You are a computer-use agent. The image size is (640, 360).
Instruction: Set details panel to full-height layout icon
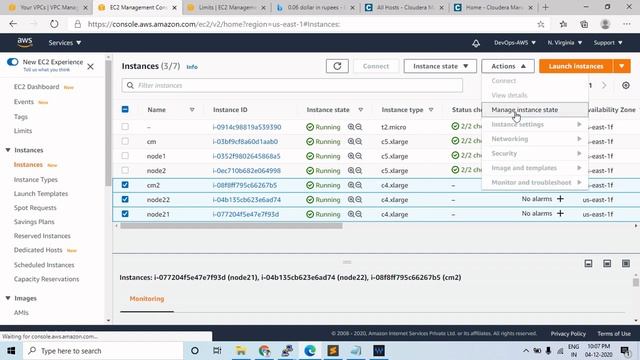[x=626, y=264]
